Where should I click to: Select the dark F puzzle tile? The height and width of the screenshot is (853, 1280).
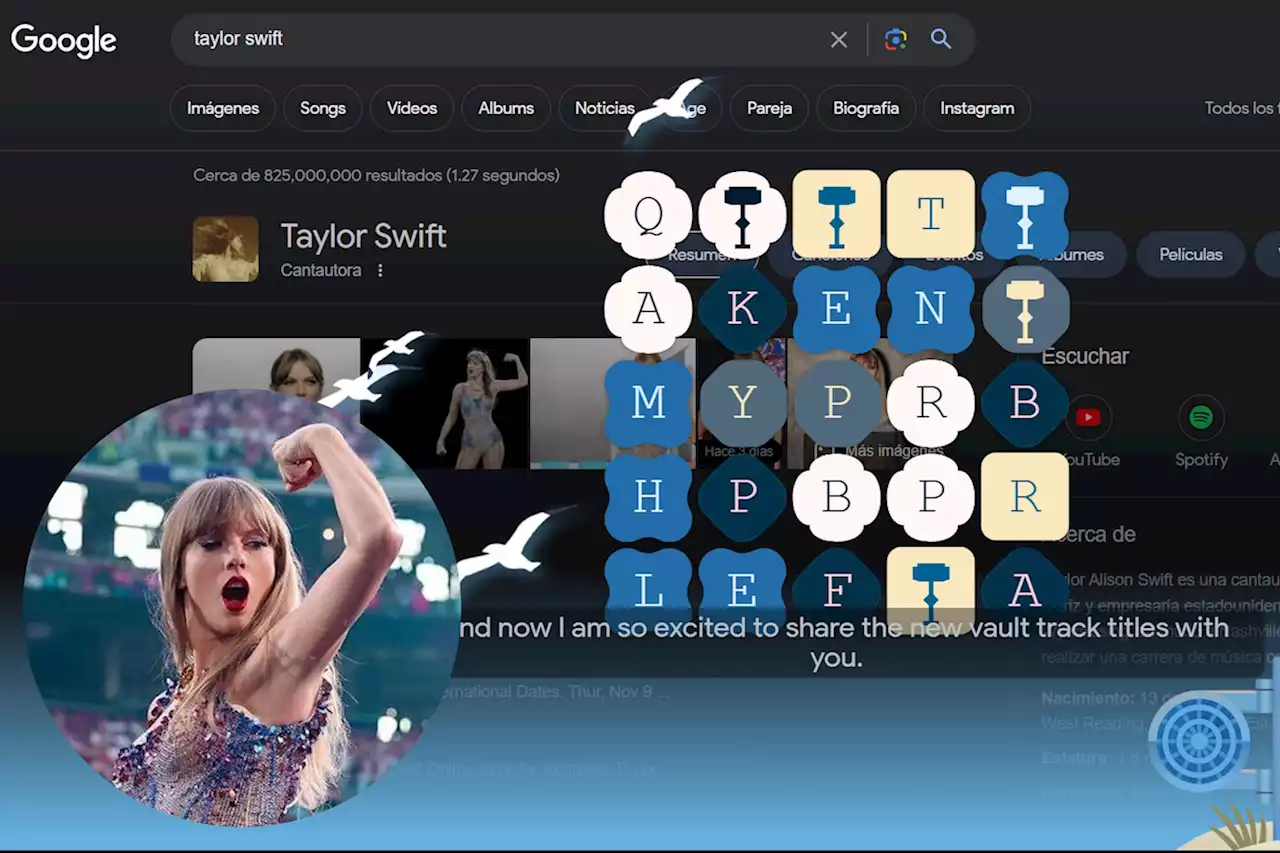pos(836,591)
